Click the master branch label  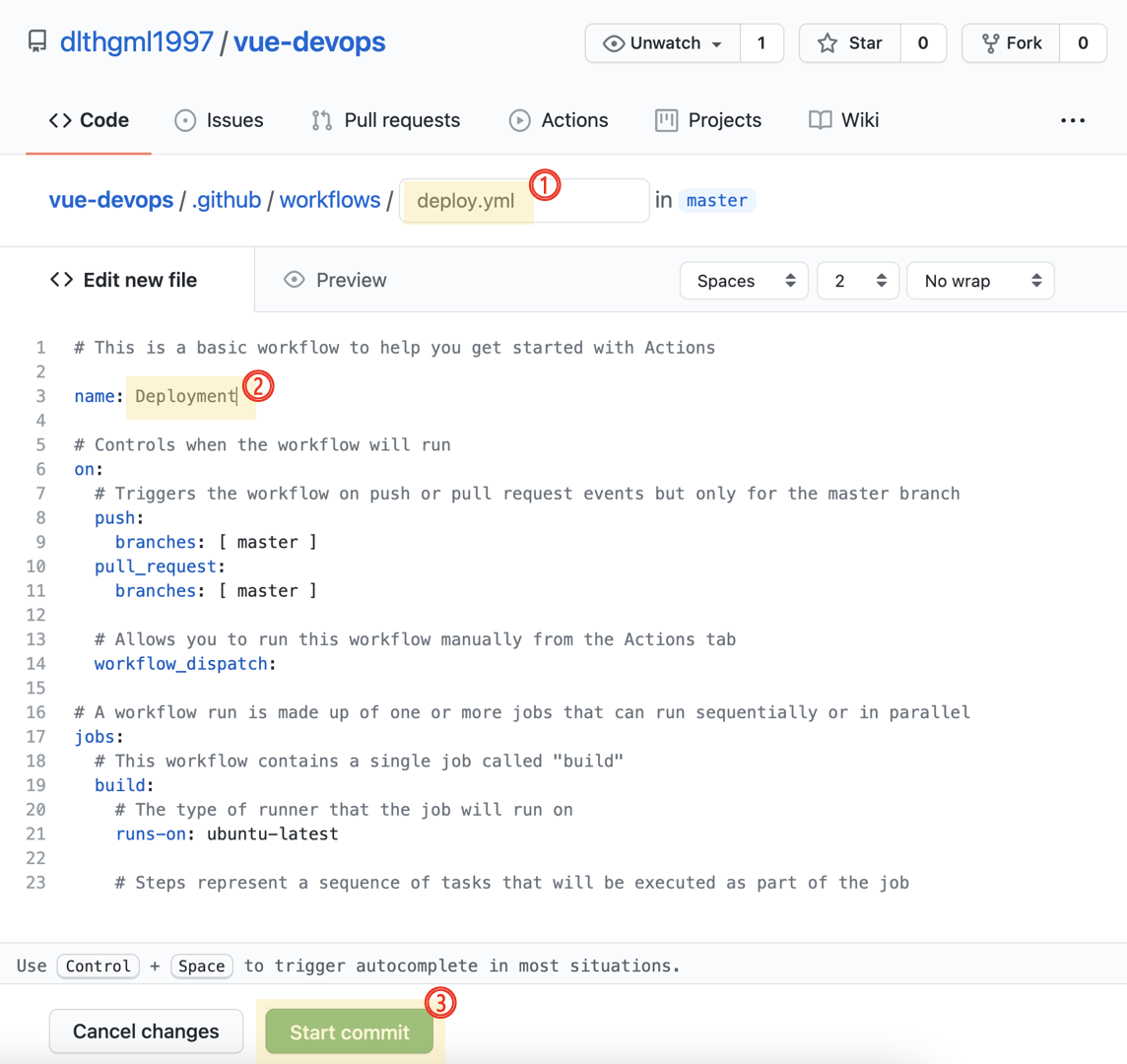[716, 200]
